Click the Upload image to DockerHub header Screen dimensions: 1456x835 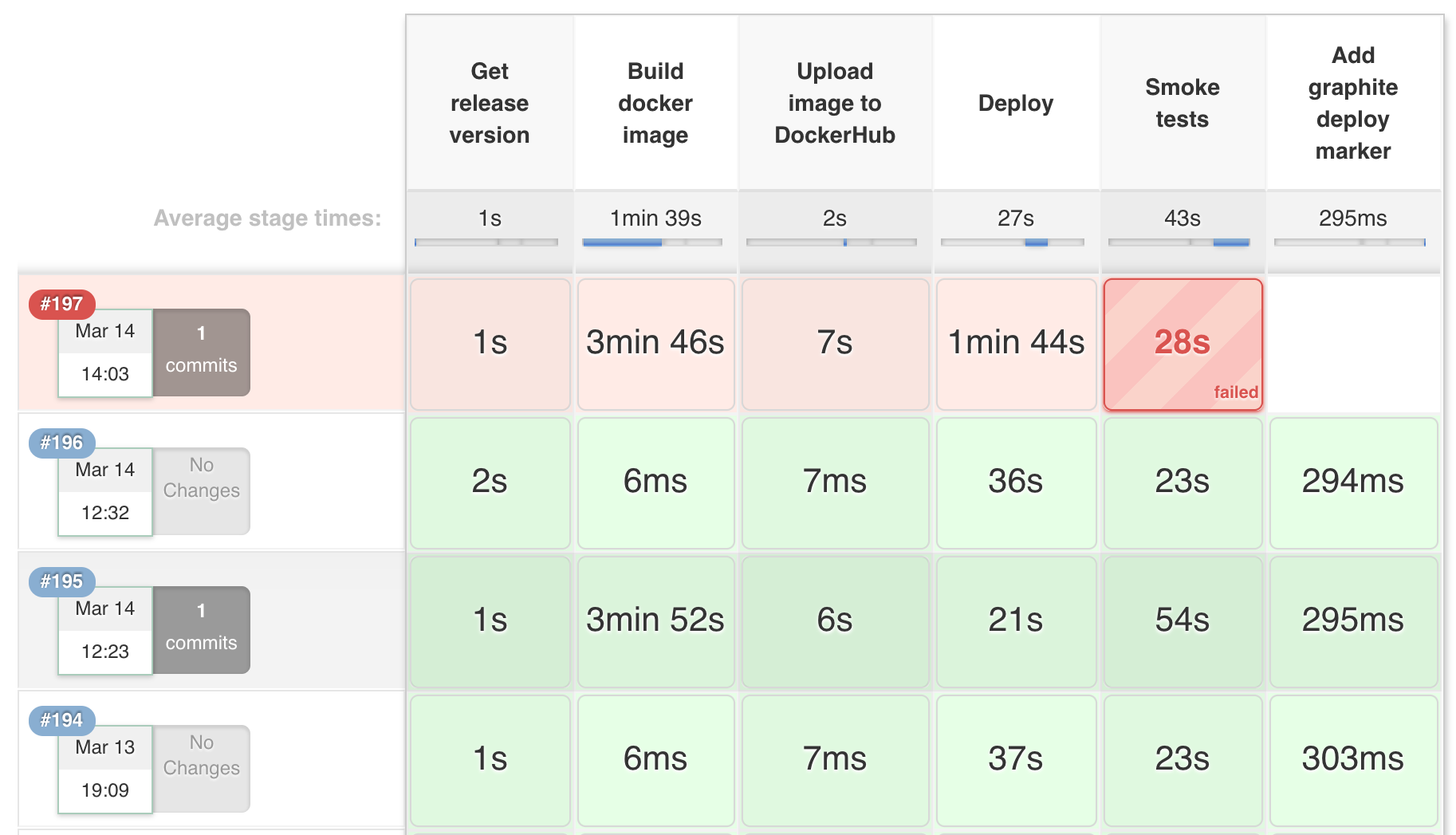(x=835, y=103)
